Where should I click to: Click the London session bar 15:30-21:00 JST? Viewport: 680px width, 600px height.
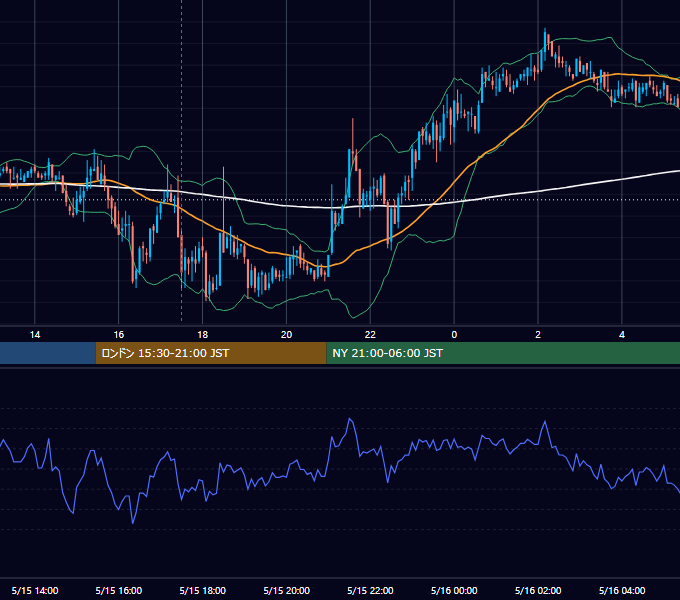[x=211, y=353]
